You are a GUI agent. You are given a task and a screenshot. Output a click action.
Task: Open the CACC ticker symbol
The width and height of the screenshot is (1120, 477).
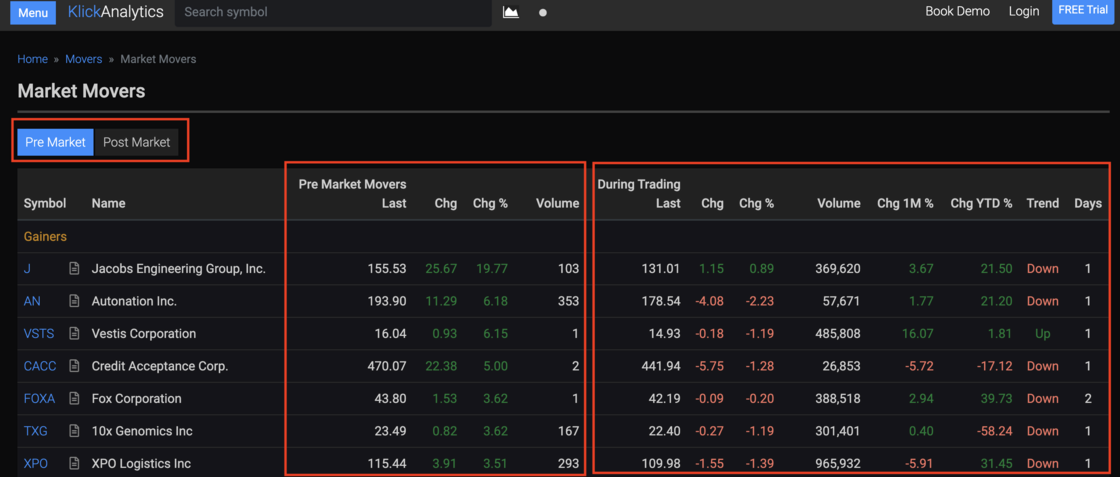coord(40,366)
